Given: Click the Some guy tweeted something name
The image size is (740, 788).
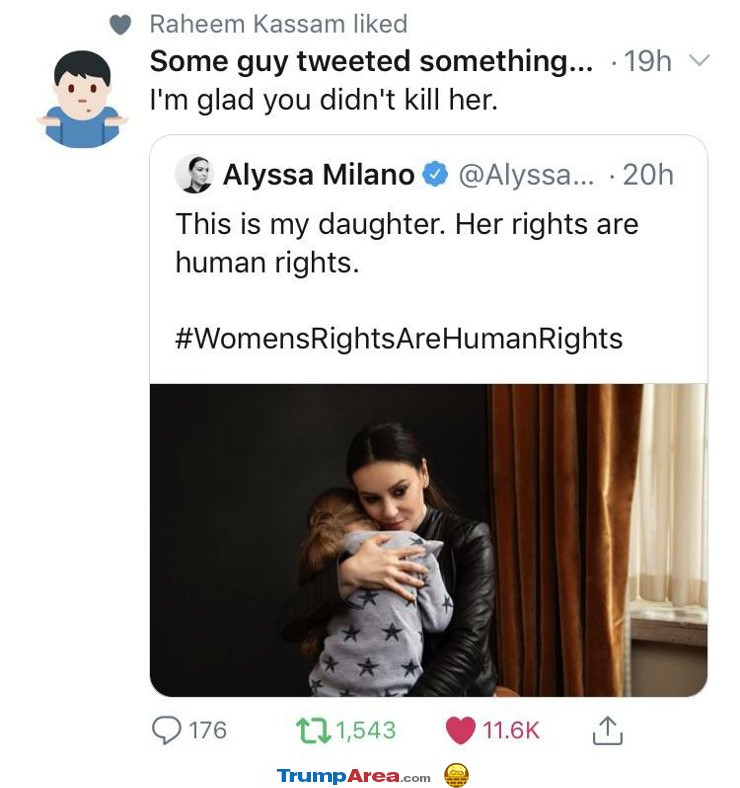Looking at the screenshot, I should (372, 61).
